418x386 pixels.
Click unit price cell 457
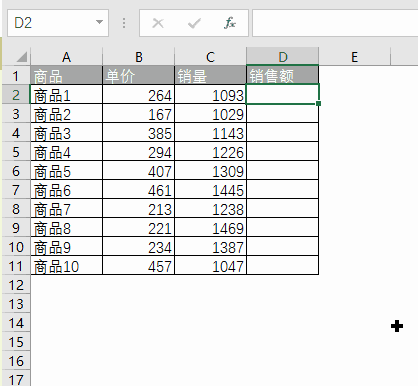click(x=139, y=265)
